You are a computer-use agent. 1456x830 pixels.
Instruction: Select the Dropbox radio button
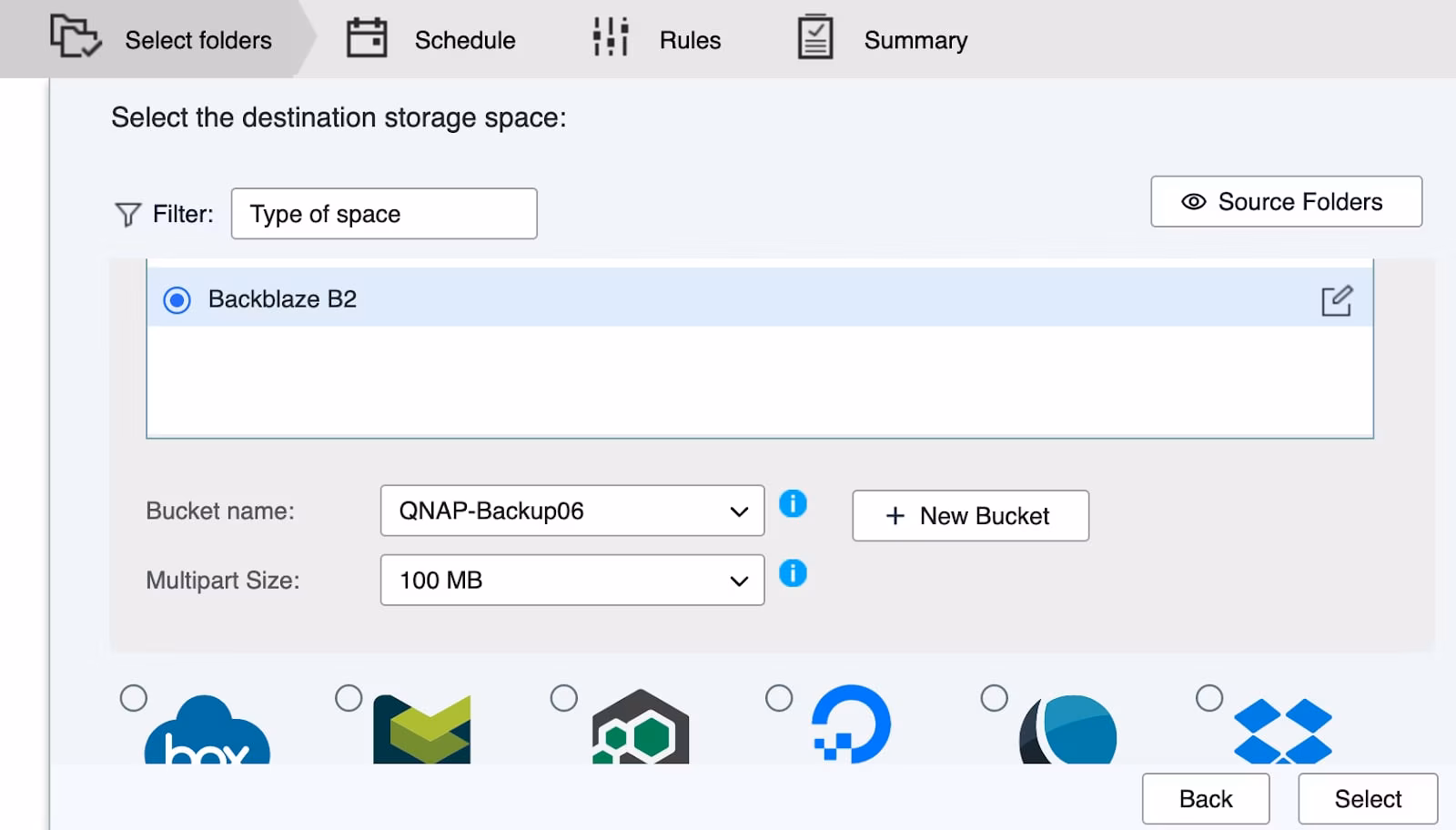pyautogui.click(x=1209, y=698)
